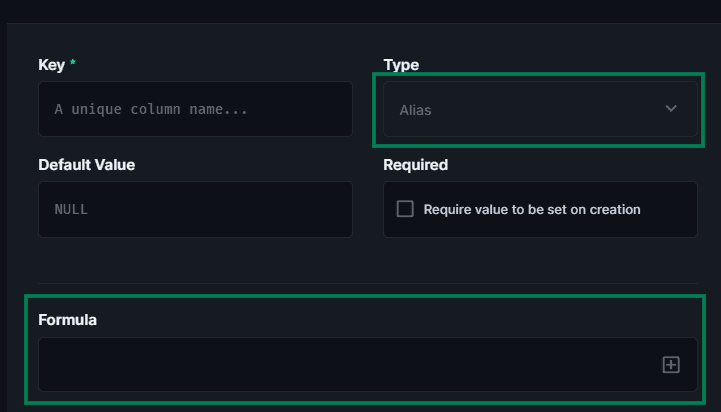Click the chevron arrow in Type field
721x412 pixels.
click(671, 109)
